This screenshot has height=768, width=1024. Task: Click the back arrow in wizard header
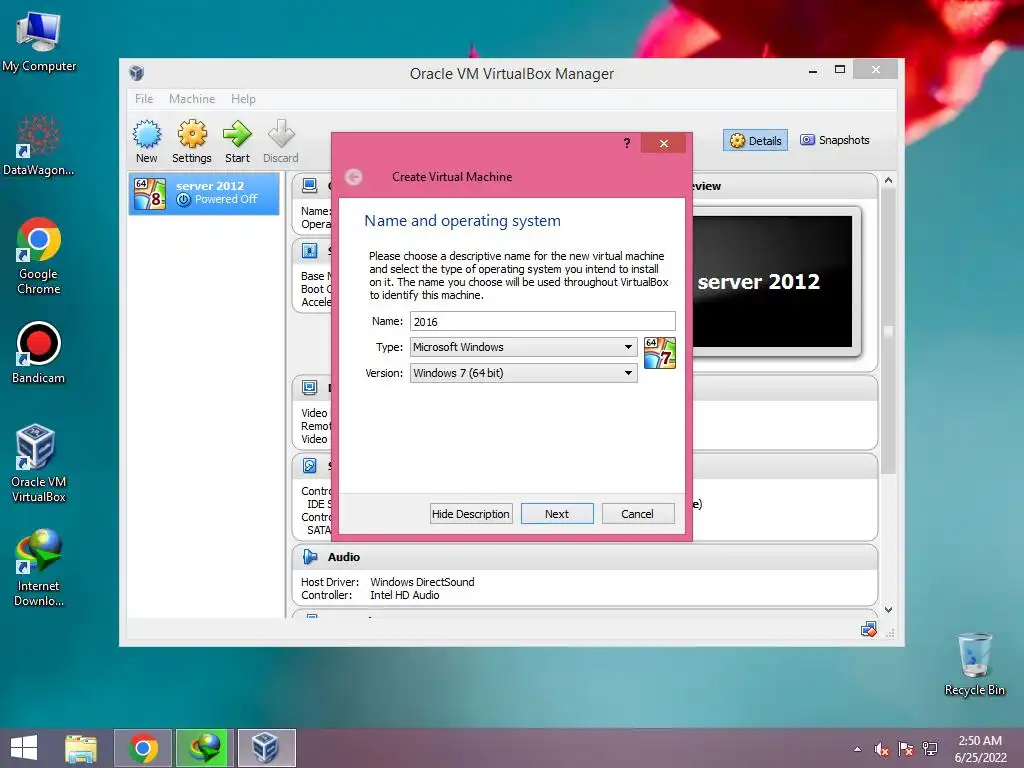353,177
